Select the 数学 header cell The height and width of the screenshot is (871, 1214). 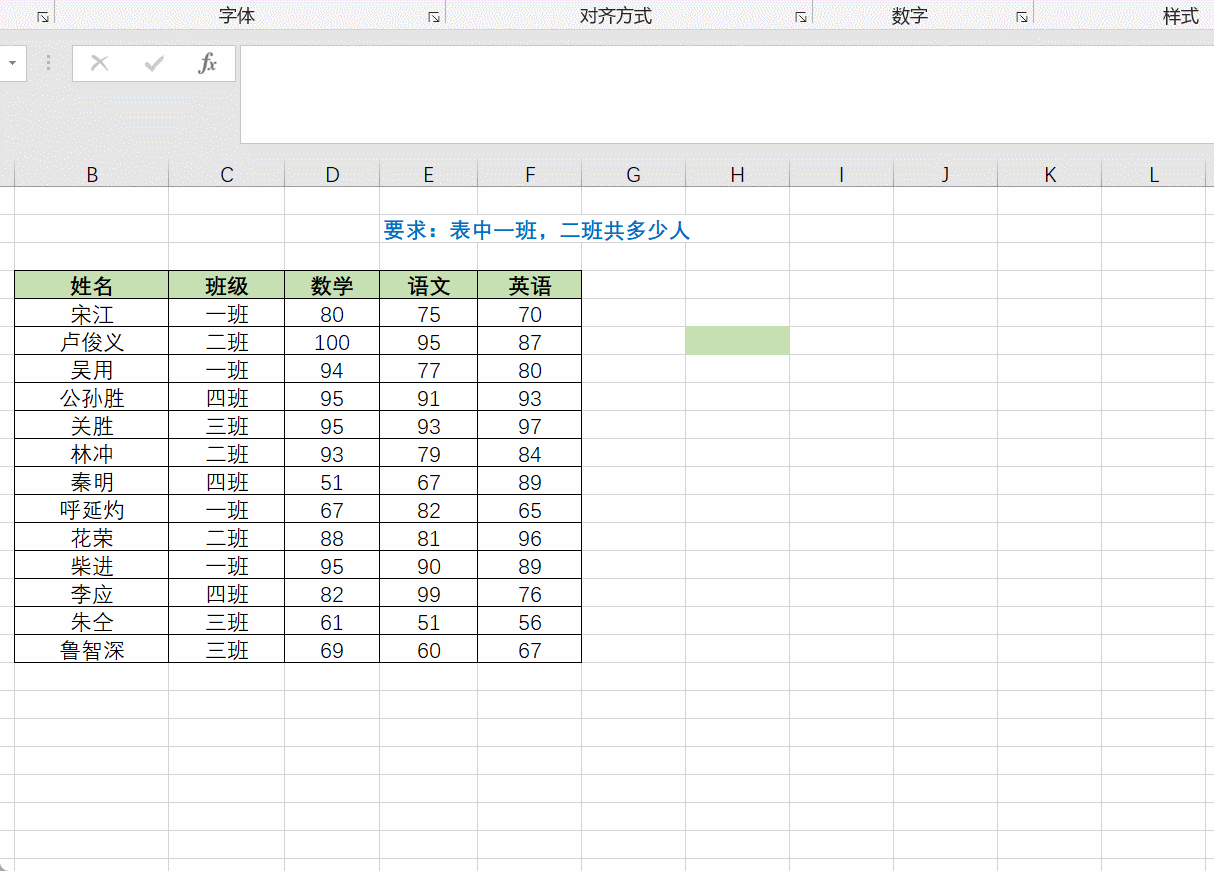[332, 285]
